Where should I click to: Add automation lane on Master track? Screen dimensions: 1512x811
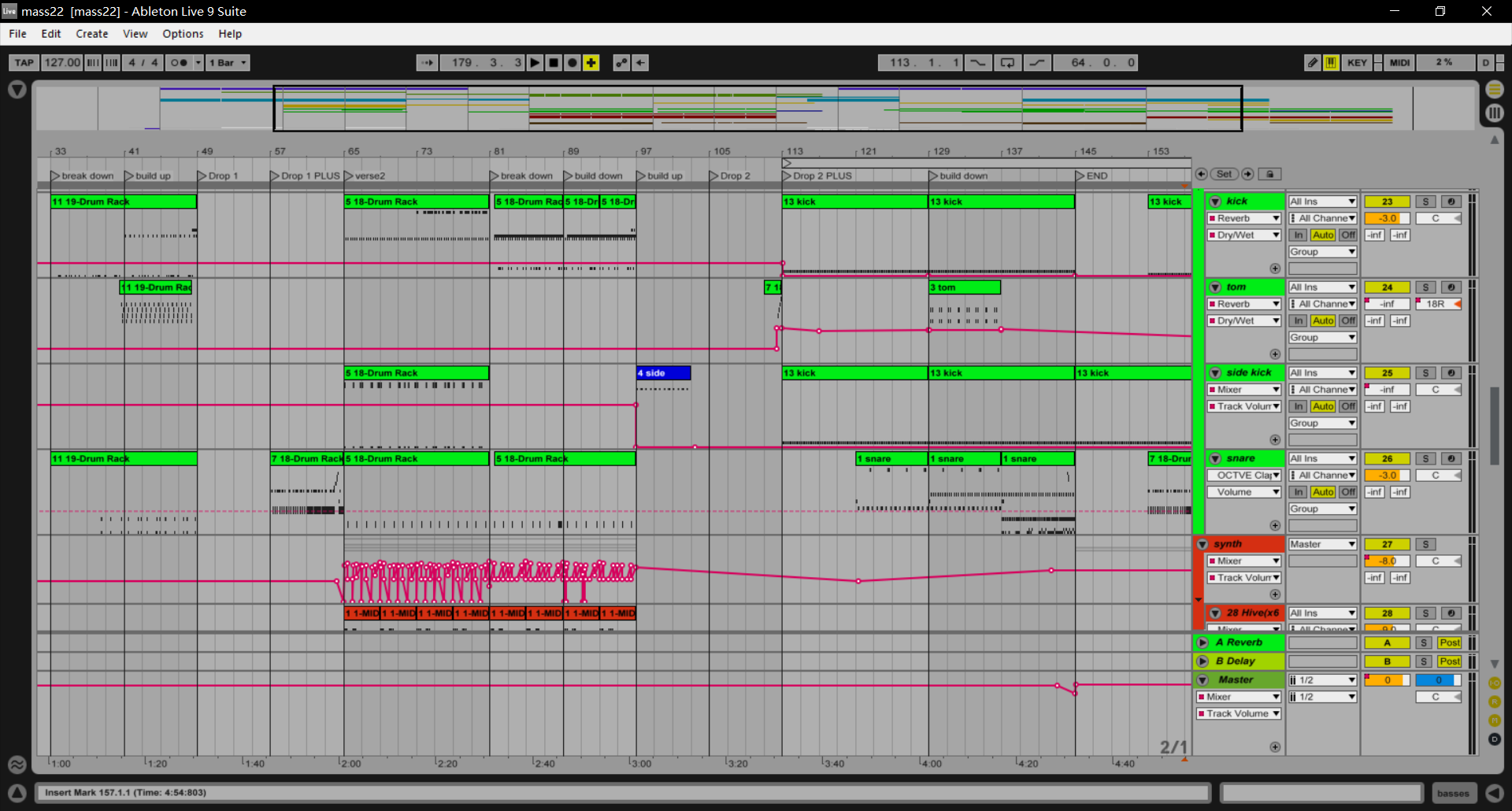pos(1275,746)
